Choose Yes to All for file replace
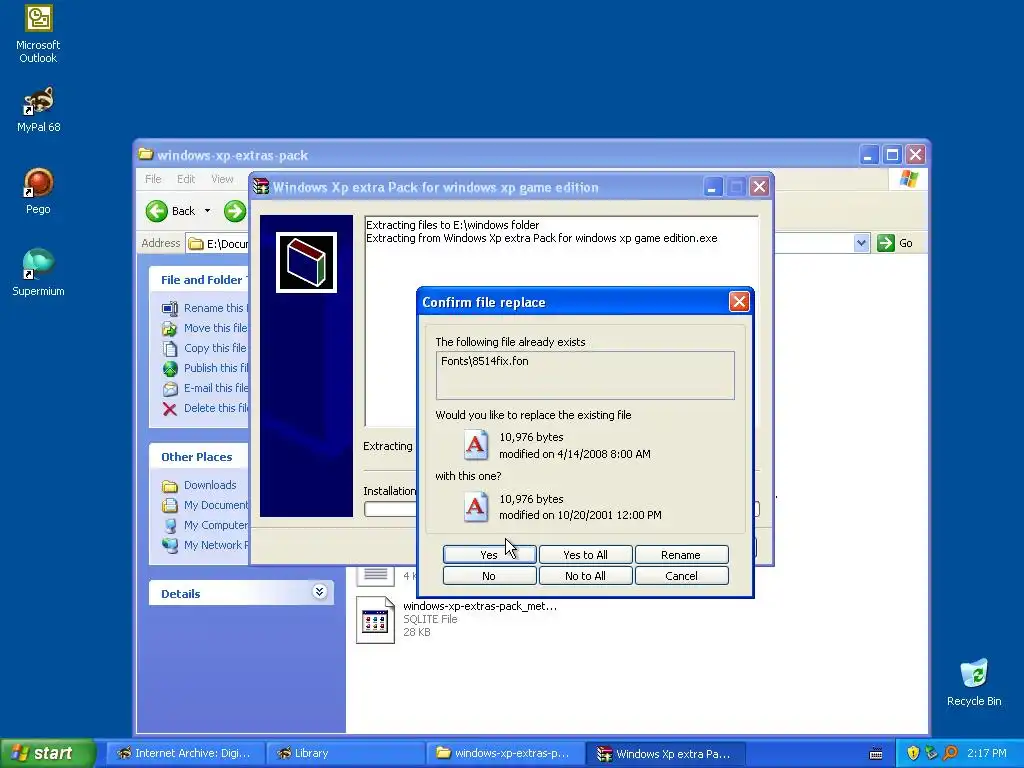1024x768 pixels. pos(585,554)
